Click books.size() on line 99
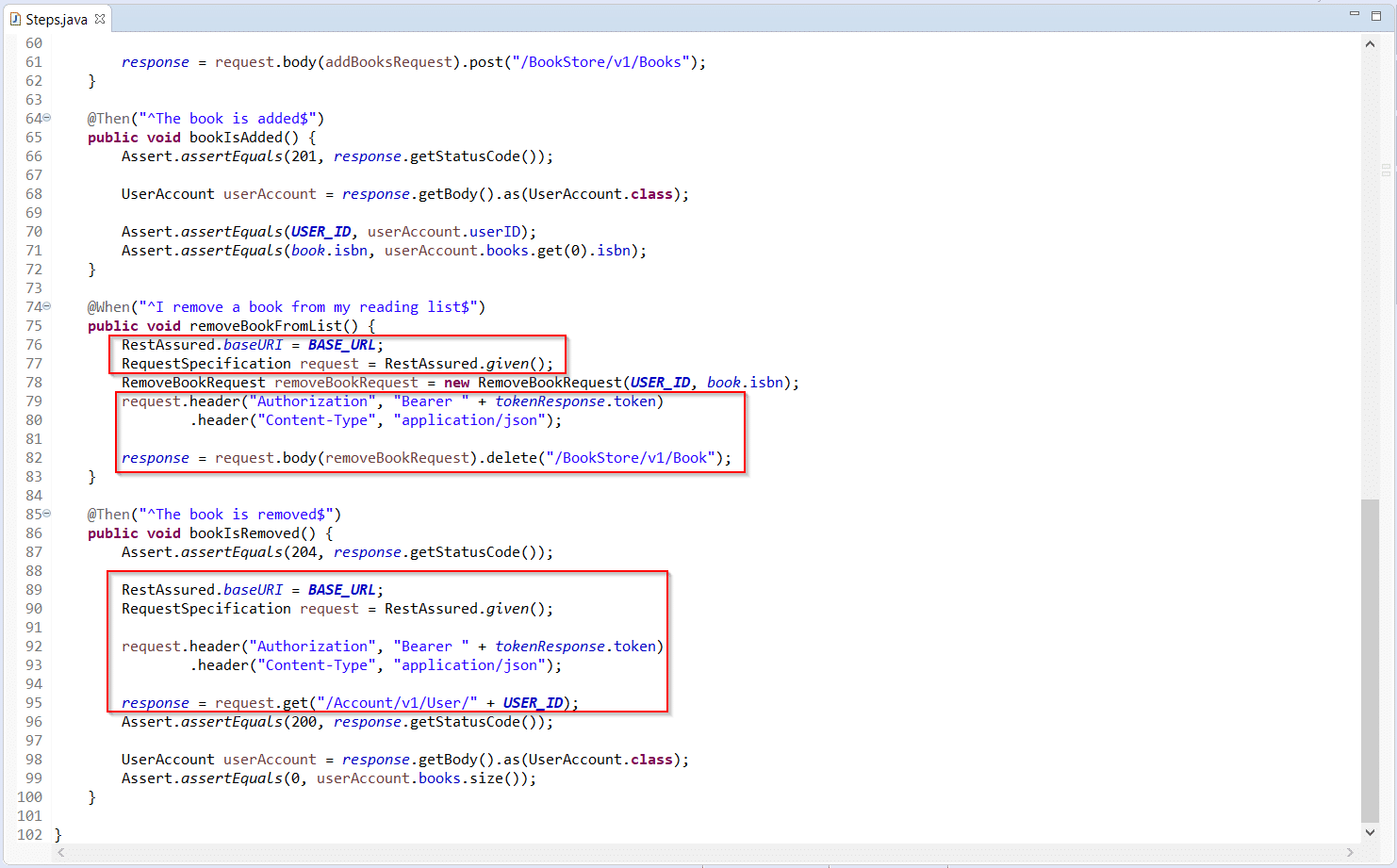1397x868 pixels. pyautogui.click(x=469, y=778)
